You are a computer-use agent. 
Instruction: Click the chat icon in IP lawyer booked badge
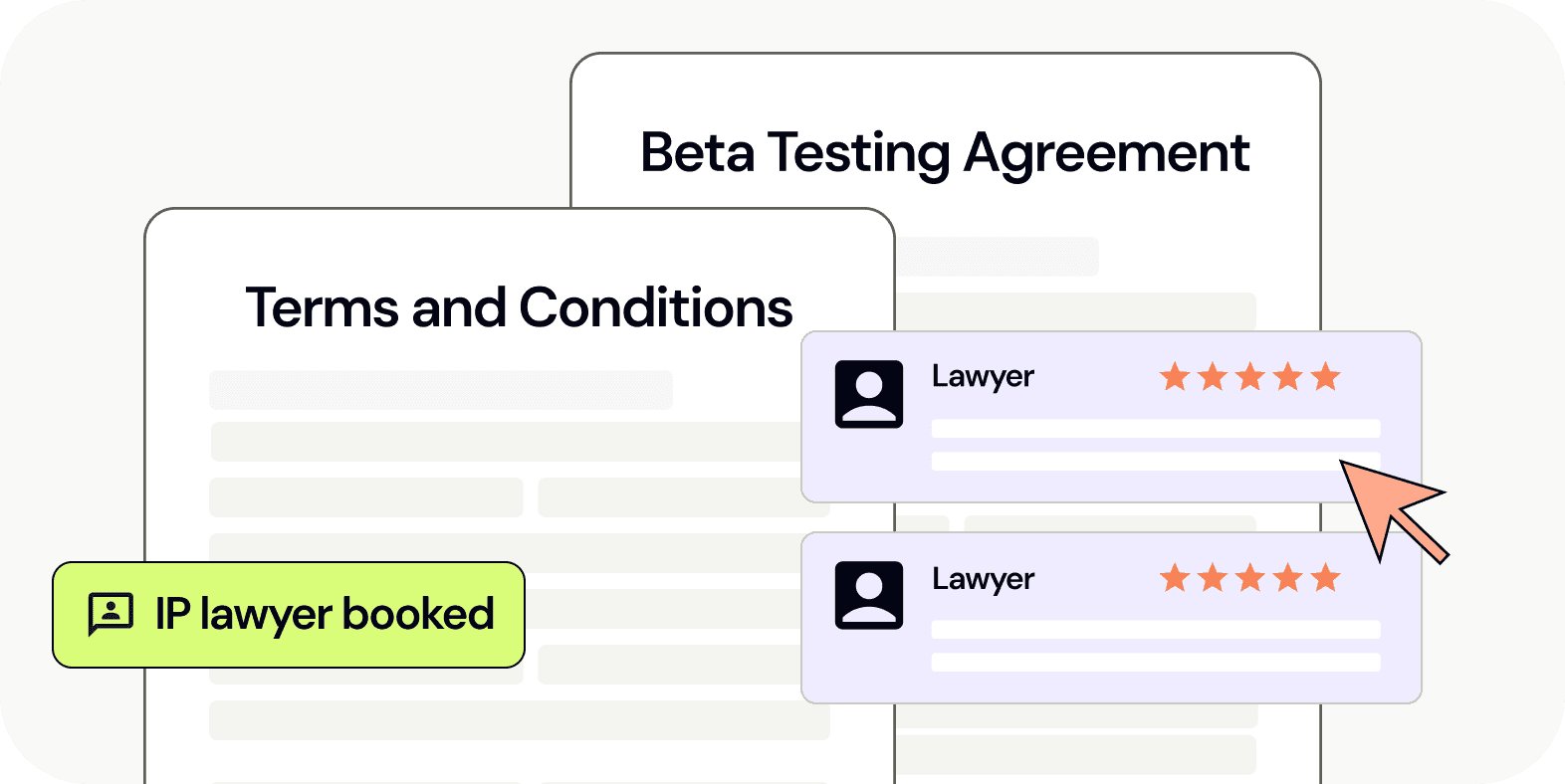tap(111, 614)
